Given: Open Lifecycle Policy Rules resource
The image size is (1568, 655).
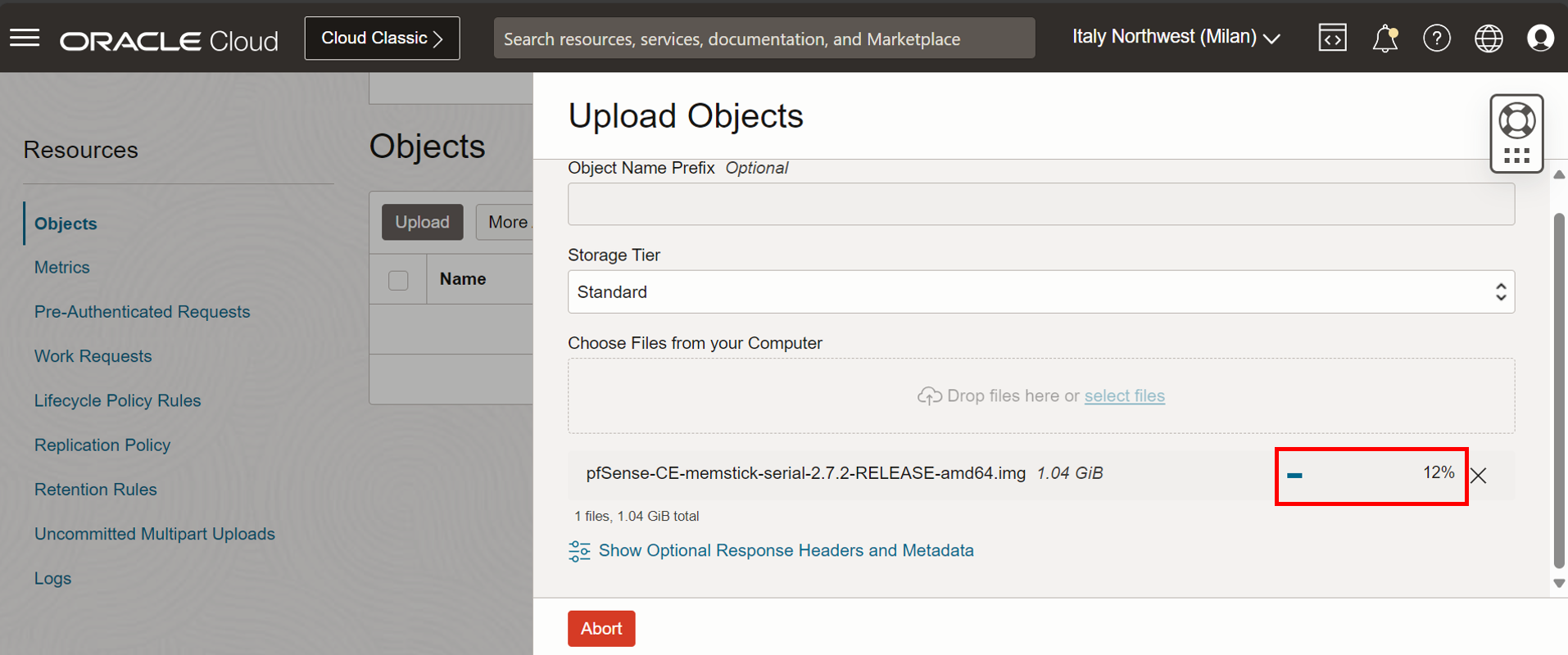Looking at the screenshot, I should [x=117, y=400].
